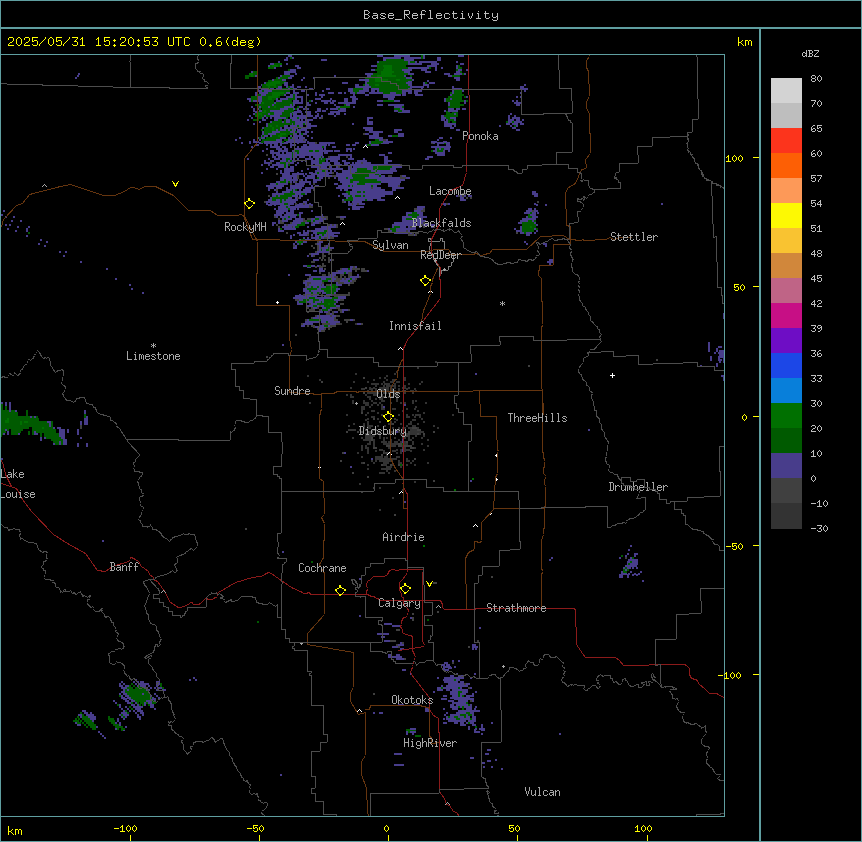Click the yellow diamond marker below Olds

[x=388, y=417]
